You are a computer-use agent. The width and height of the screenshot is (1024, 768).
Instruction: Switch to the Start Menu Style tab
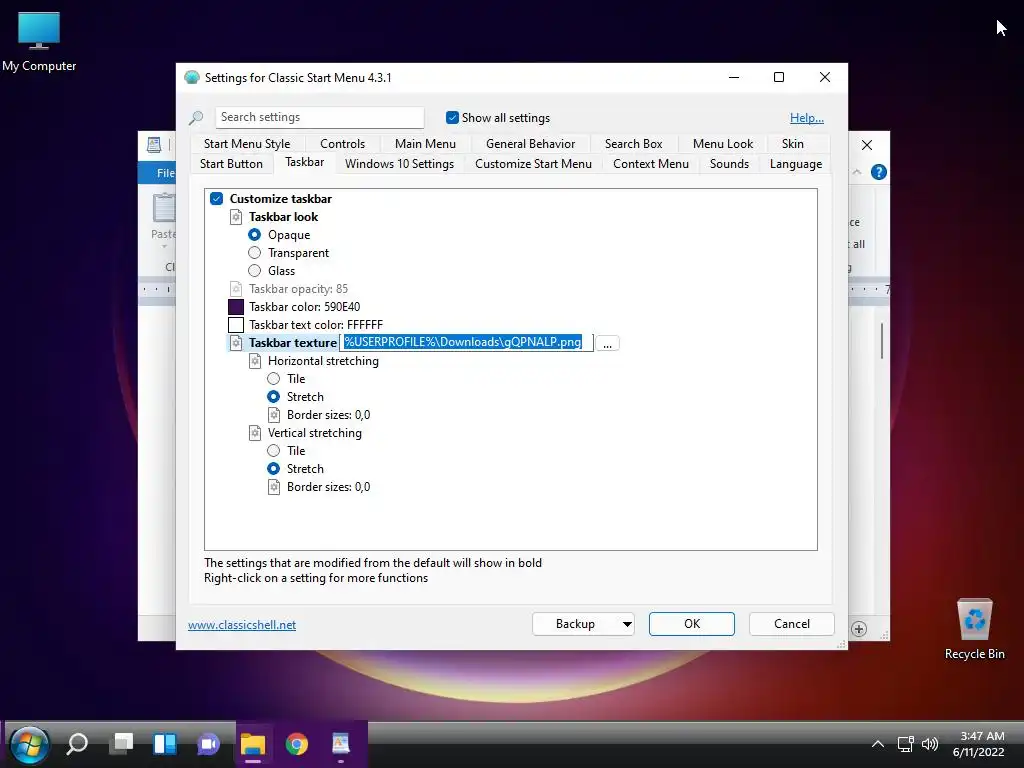[247, 144]
